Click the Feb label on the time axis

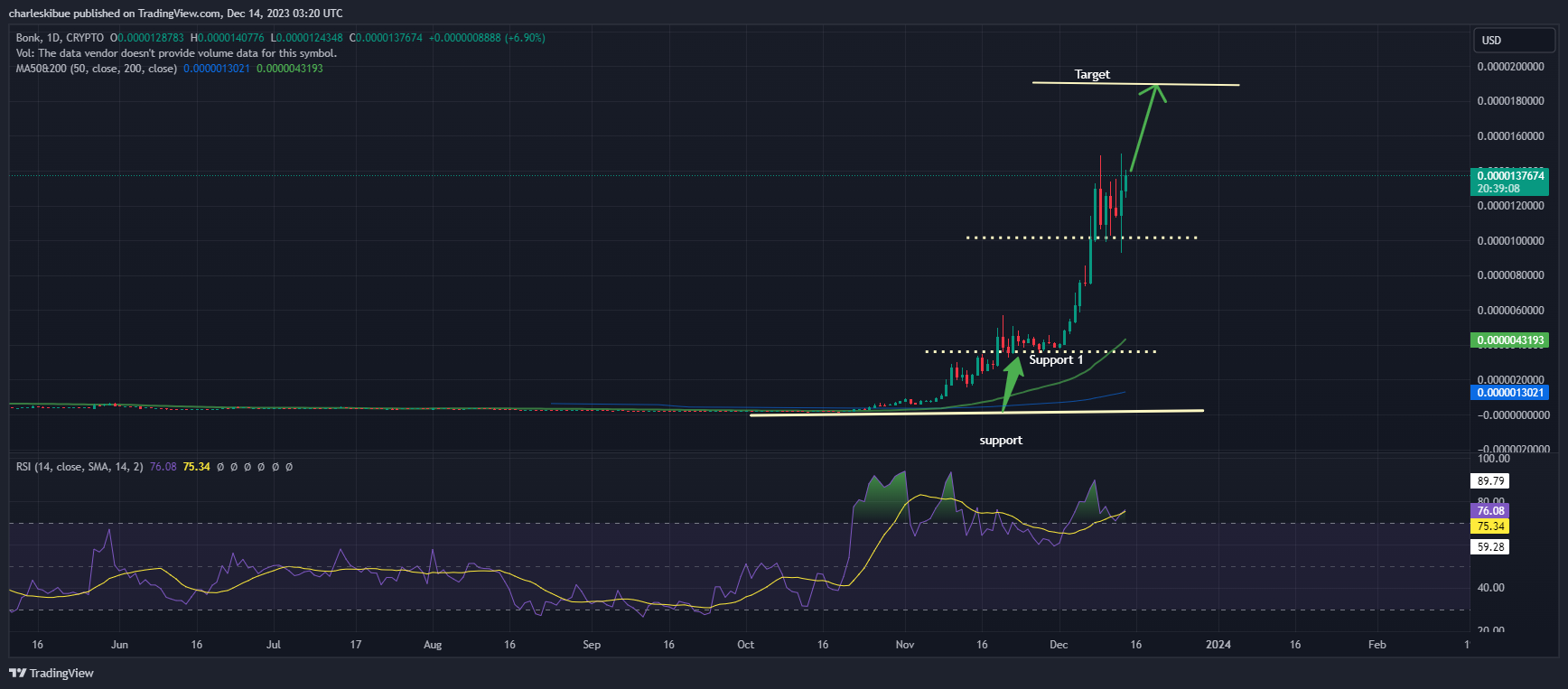pos(1377,645)
